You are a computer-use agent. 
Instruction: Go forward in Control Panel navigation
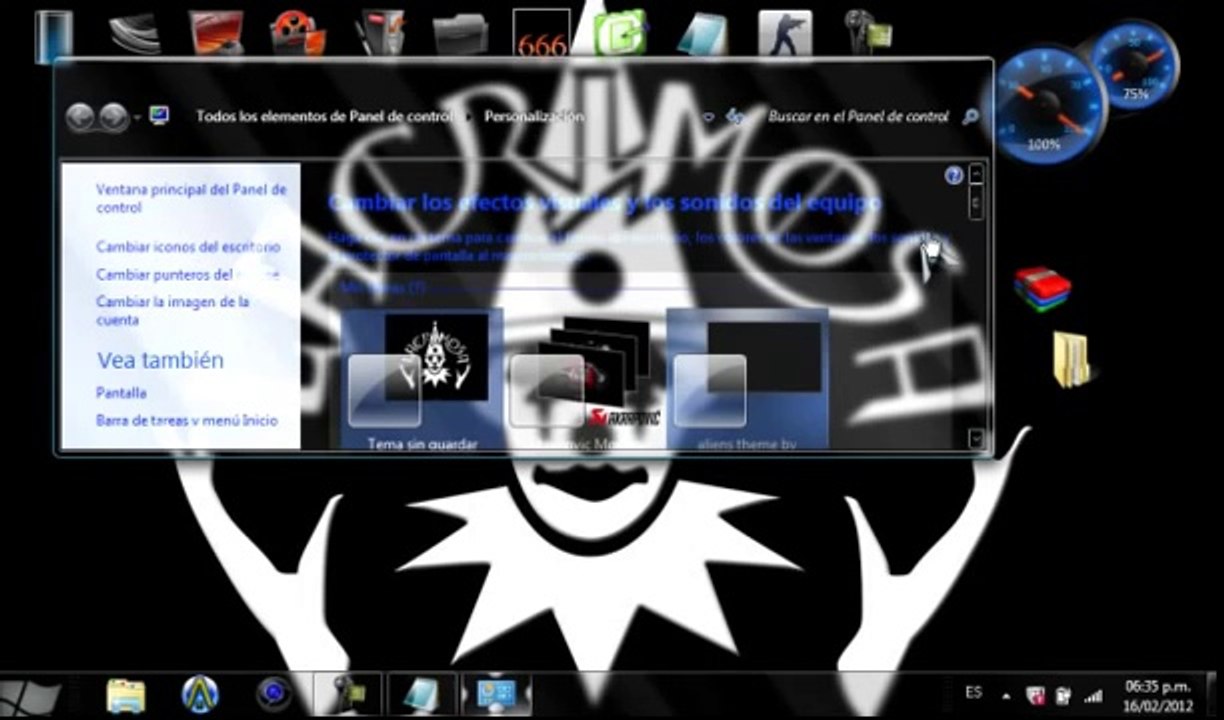coord(113,117)
